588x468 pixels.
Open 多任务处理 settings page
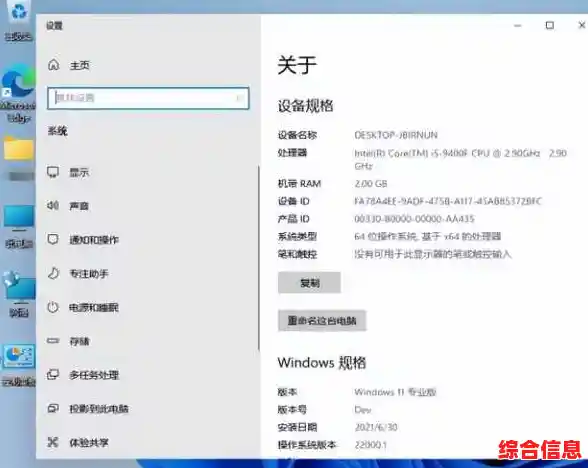(x=94, y=375)
